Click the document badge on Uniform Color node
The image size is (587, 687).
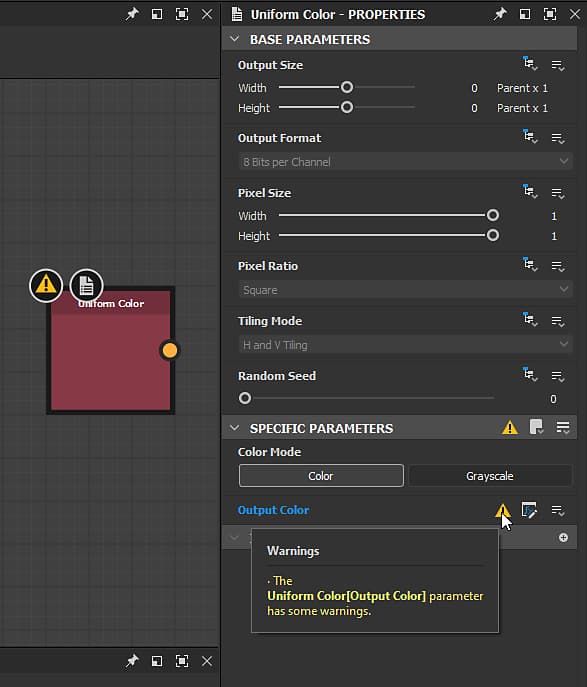[86, 286]
